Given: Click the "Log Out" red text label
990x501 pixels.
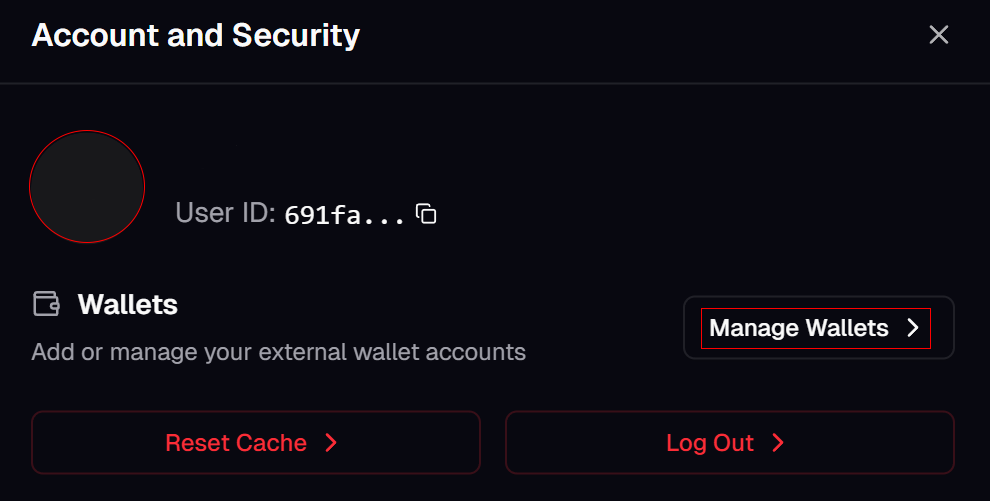Looking at the screenshot, I should click(x=710, y=443).
